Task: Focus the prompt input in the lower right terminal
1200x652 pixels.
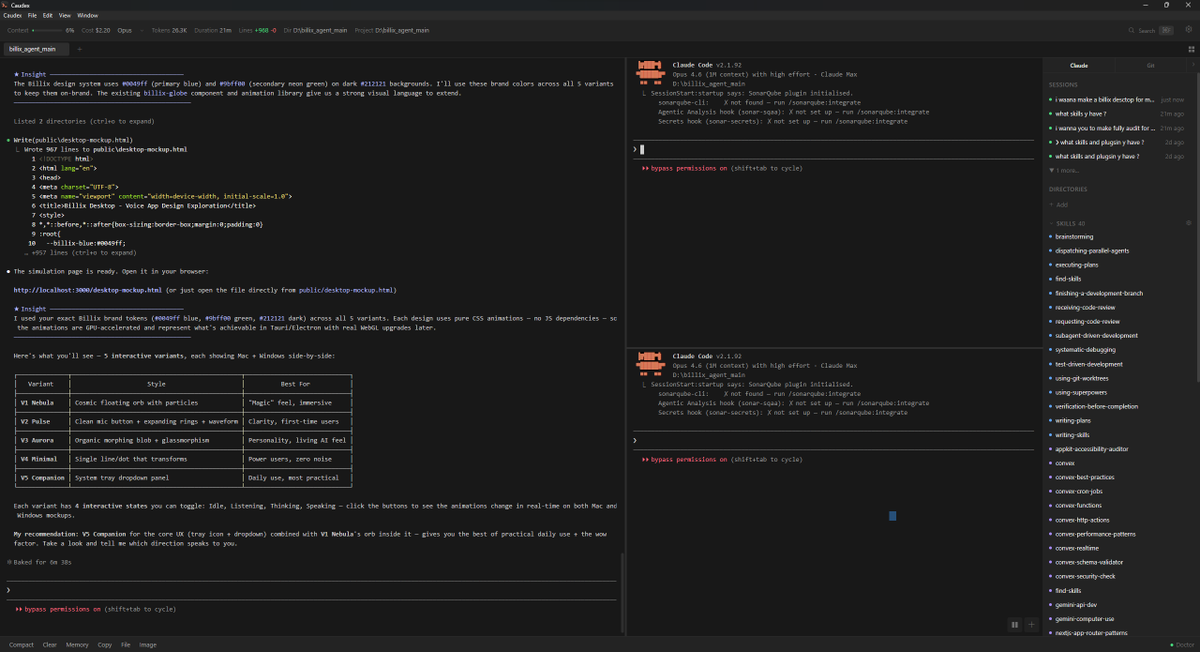Action: (835, 440)
